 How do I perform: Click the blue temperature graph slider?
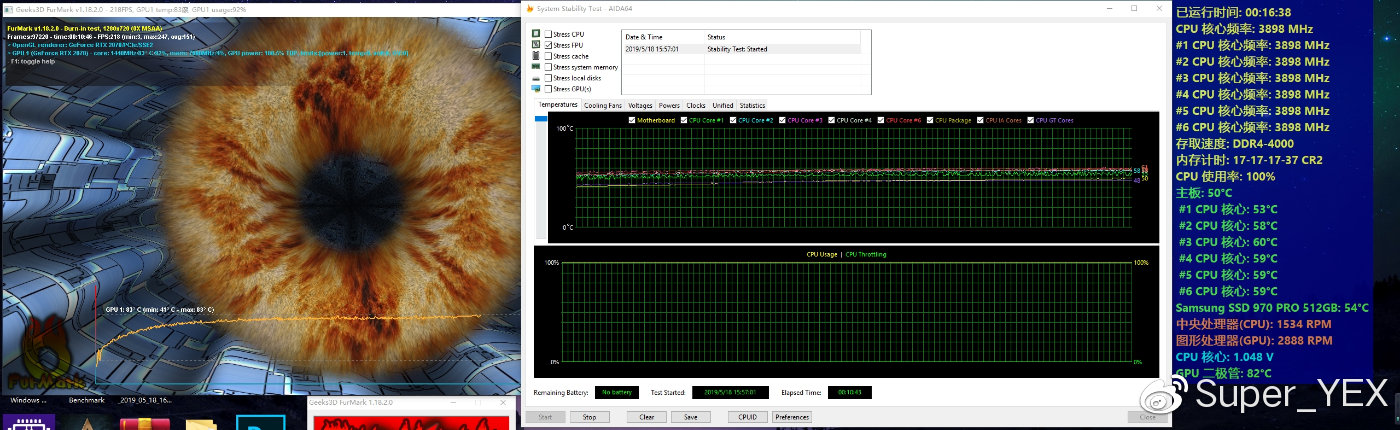pos(541,120)
